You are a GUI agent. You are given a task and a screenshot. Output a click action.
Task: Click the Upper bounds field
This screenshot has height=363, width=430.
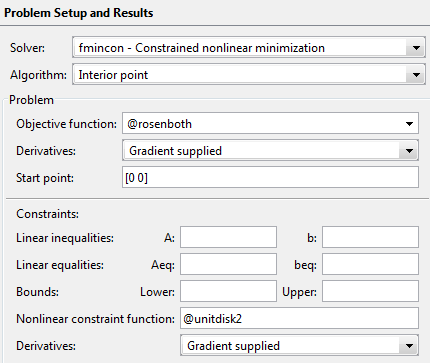[370, 291]
